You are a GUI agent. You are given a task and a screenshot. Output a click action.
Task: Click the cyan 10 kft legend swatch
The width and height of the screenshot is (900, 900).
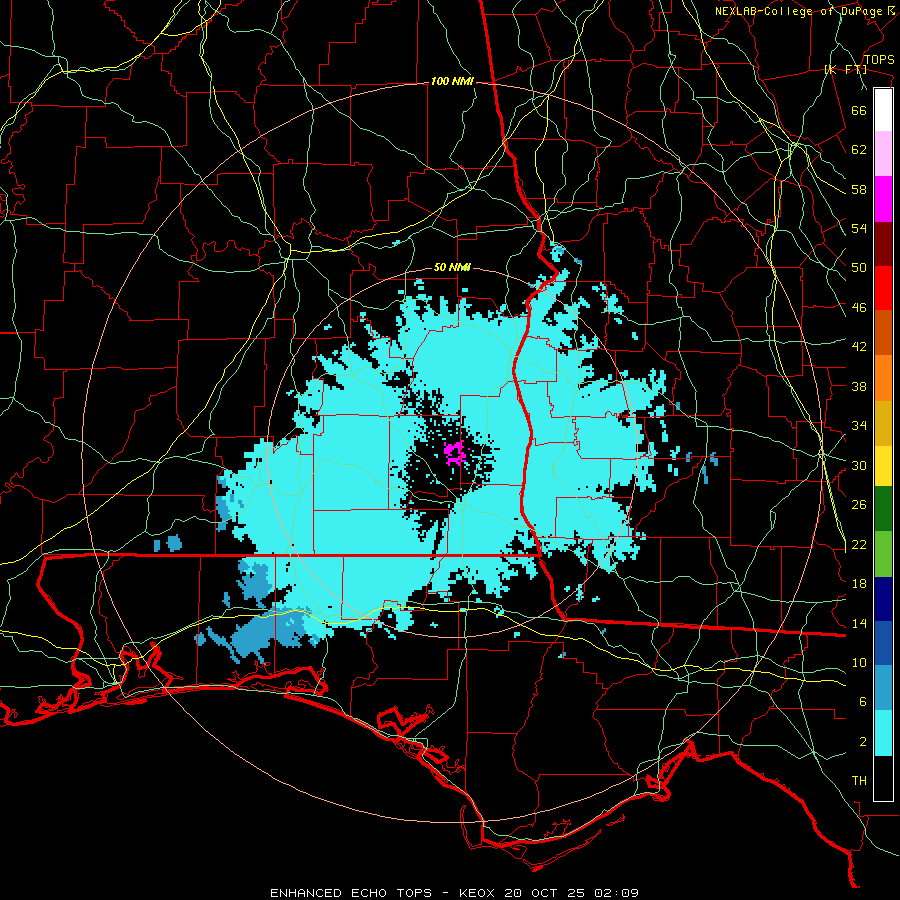[x=883, y=734]
